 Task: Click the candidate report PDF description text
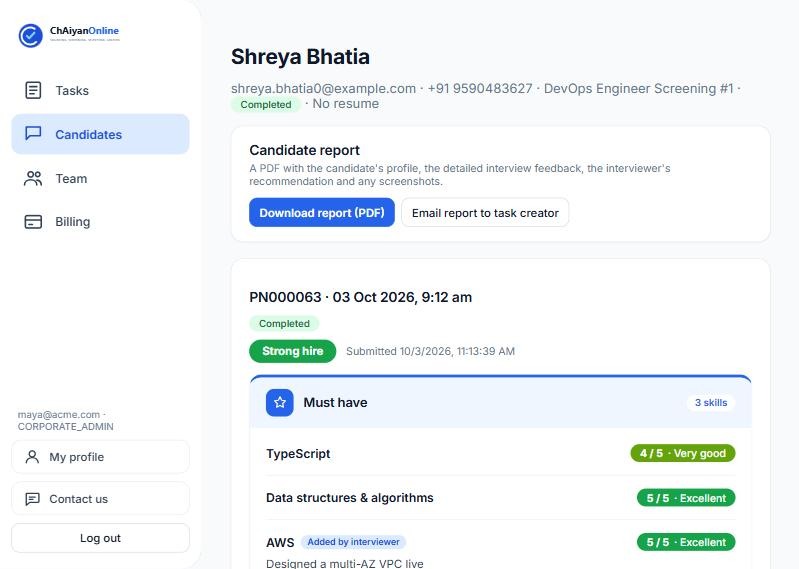point(460,175)
